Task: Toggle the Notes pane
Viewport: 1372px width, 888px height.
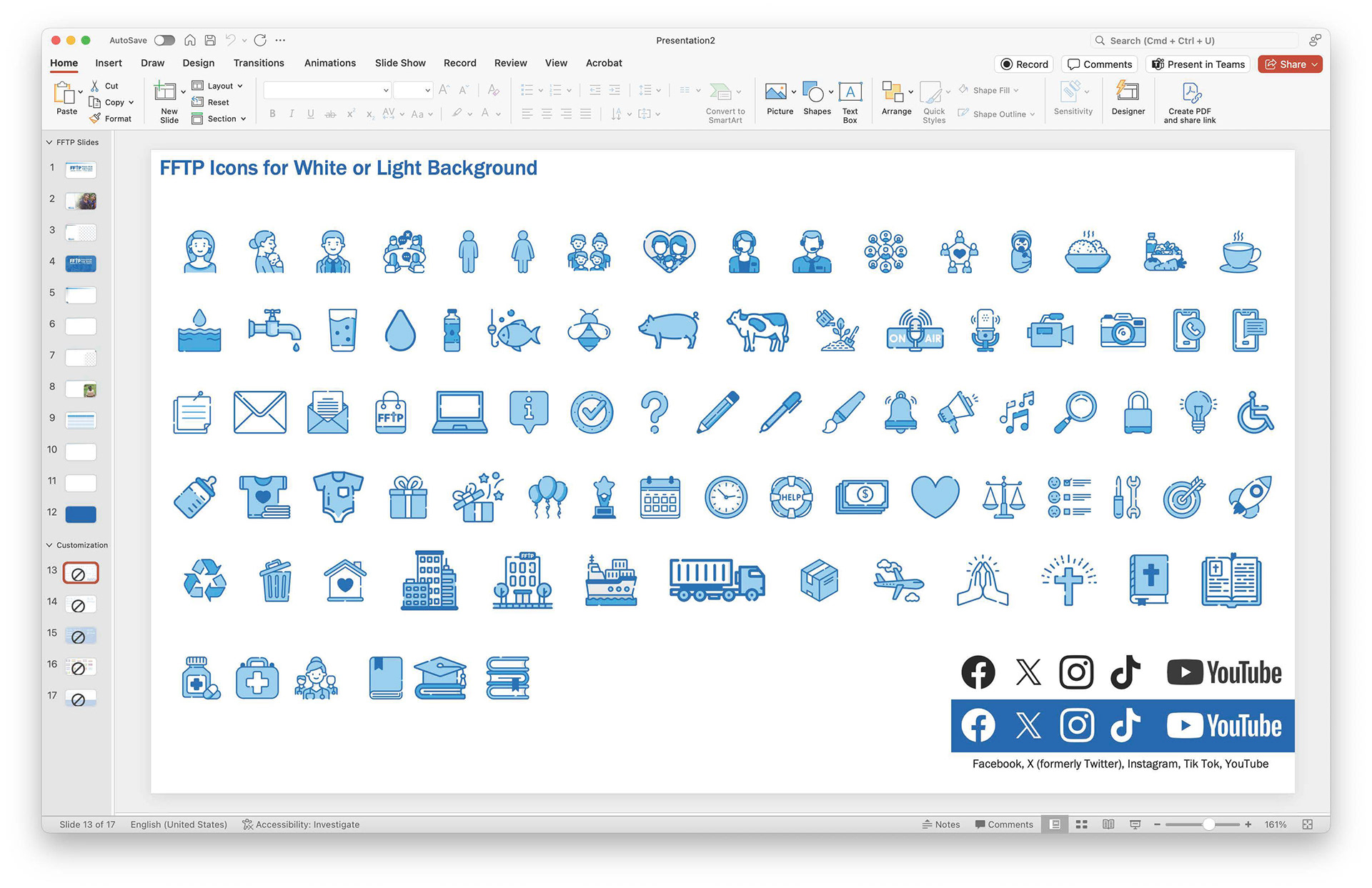Action: point(941,824)
